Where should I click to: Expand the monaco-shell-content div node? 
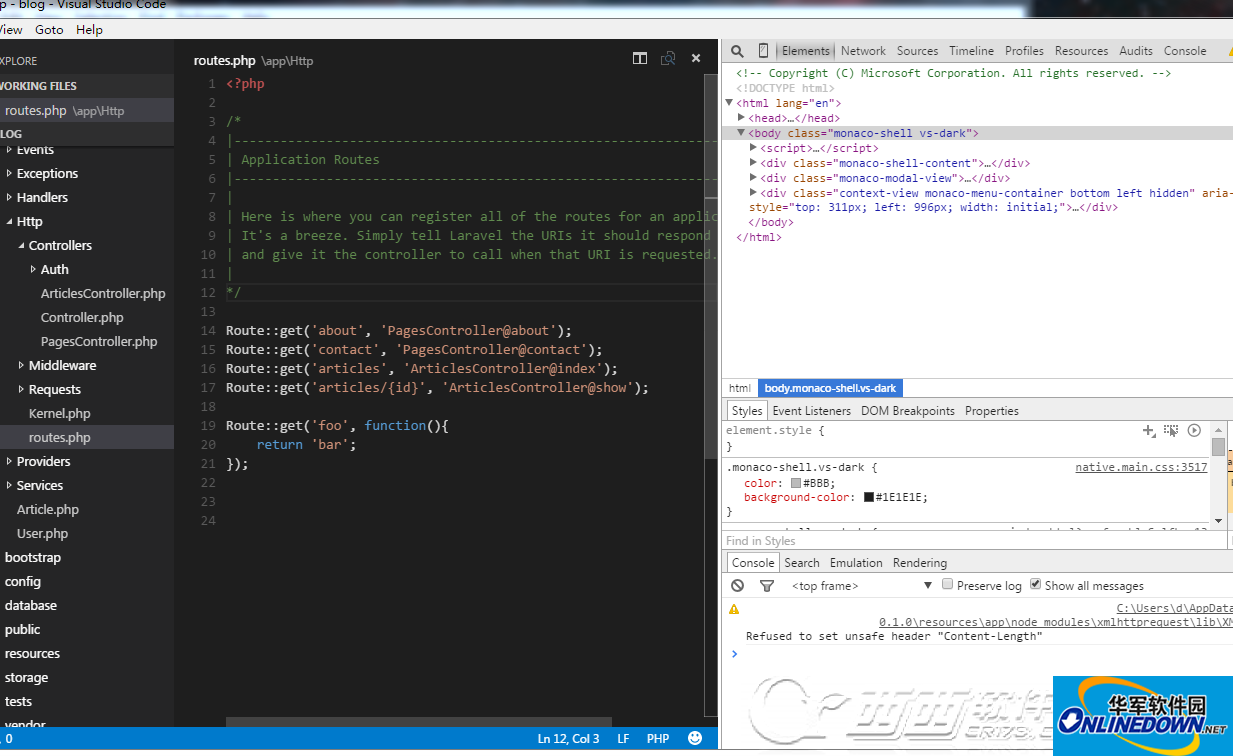[x=754, y=163]
